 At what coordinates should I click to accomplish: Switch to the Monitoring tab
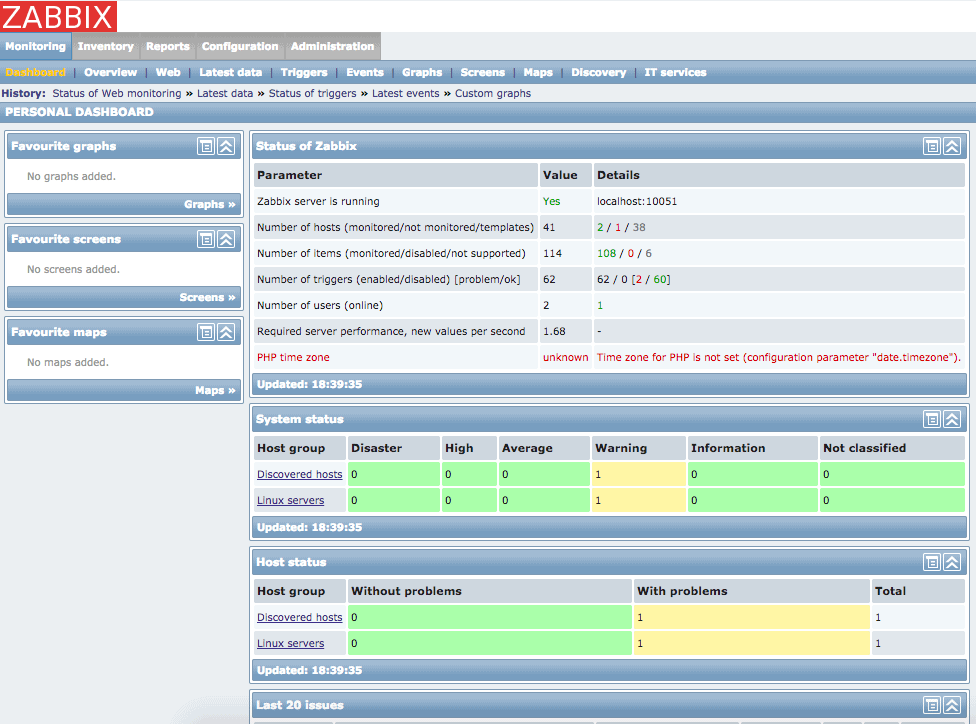point(35,47)
